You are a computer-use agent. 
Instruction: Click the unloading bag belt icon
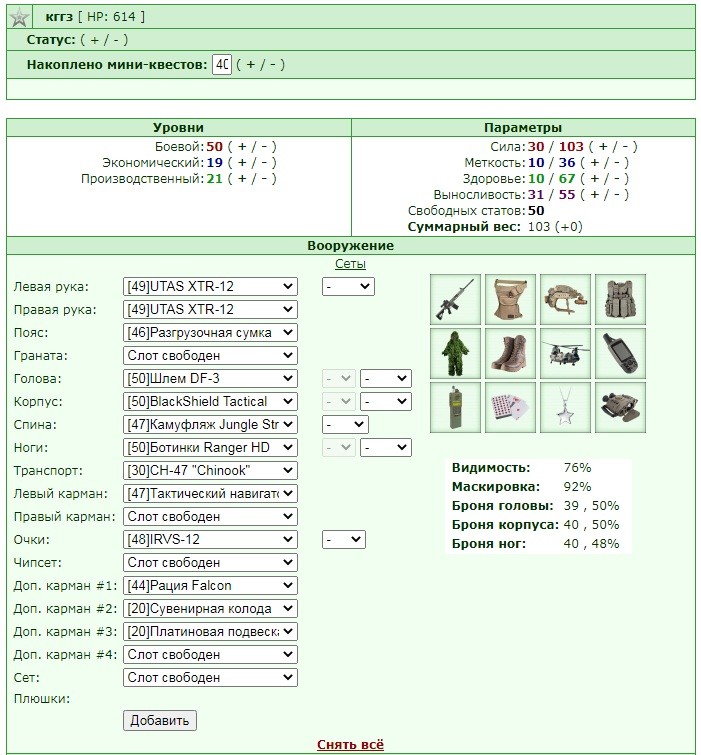click(510, 299)
